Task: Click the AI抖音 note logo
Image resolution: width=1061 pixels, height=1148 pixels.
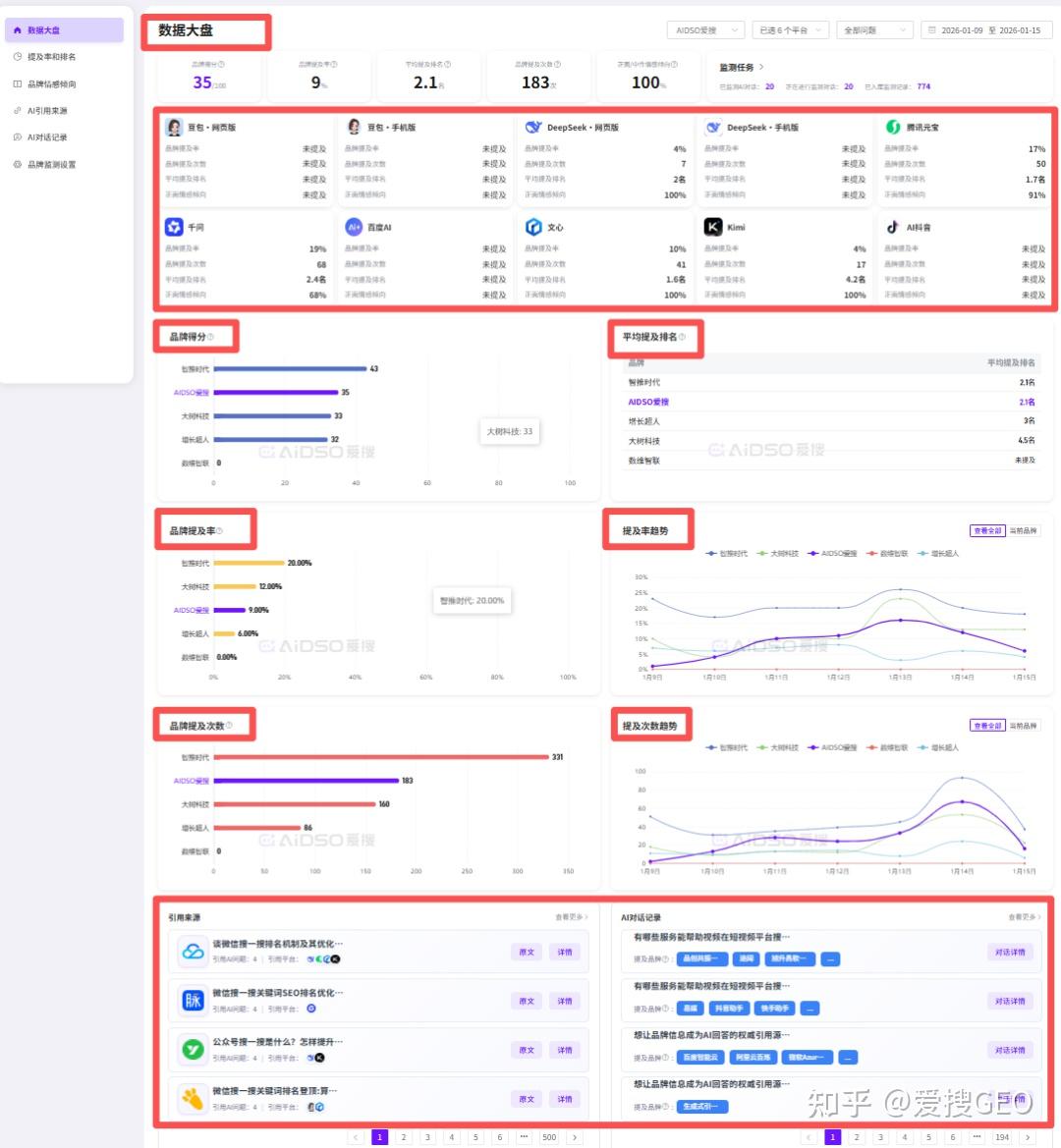Action: [x=893, y=227]
